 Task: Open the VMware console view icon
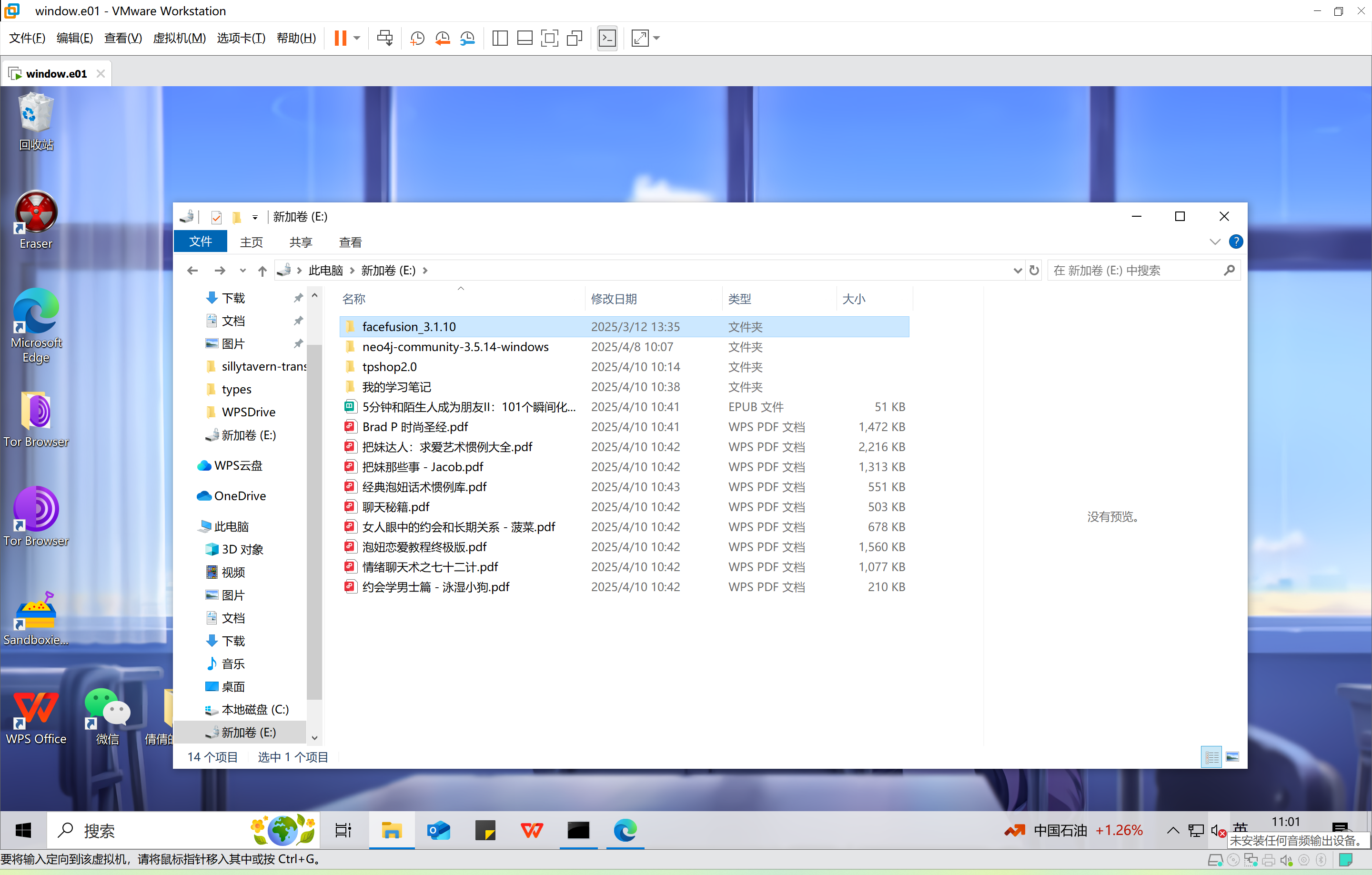607,38
